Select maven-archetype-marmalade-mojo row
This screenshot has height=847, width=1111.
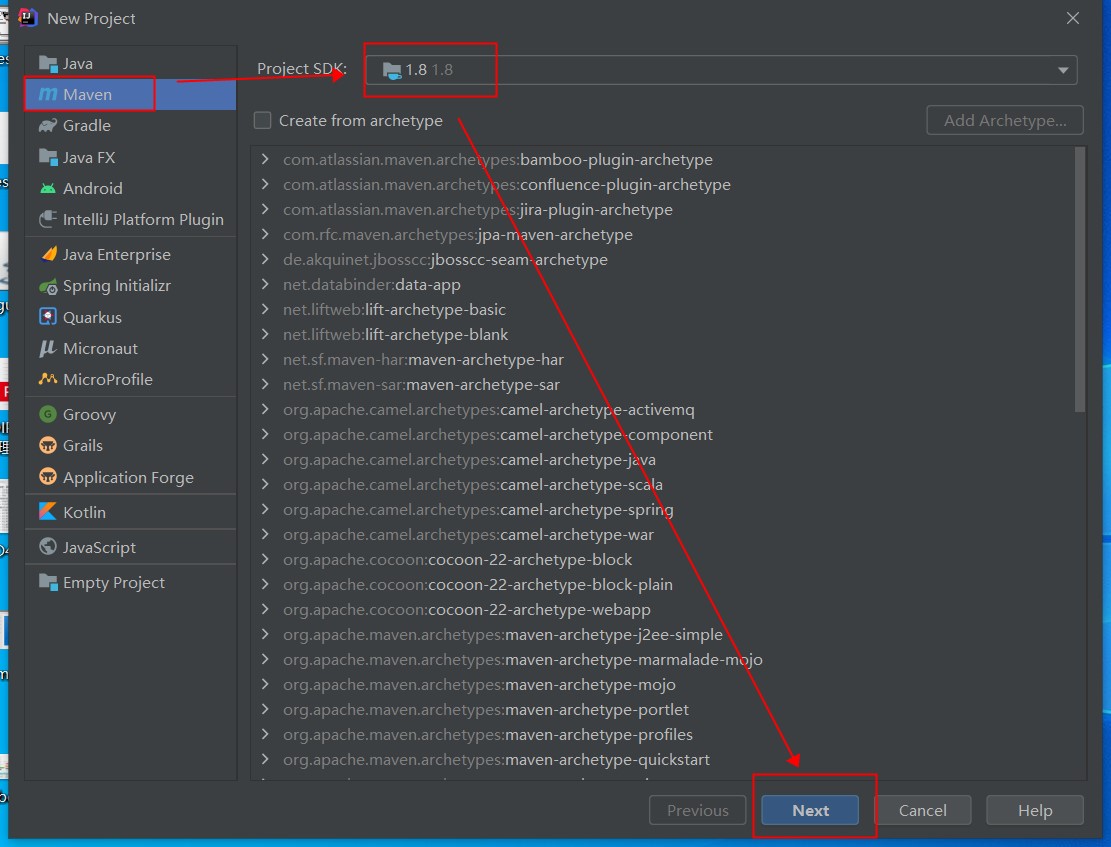coord(664,659)
